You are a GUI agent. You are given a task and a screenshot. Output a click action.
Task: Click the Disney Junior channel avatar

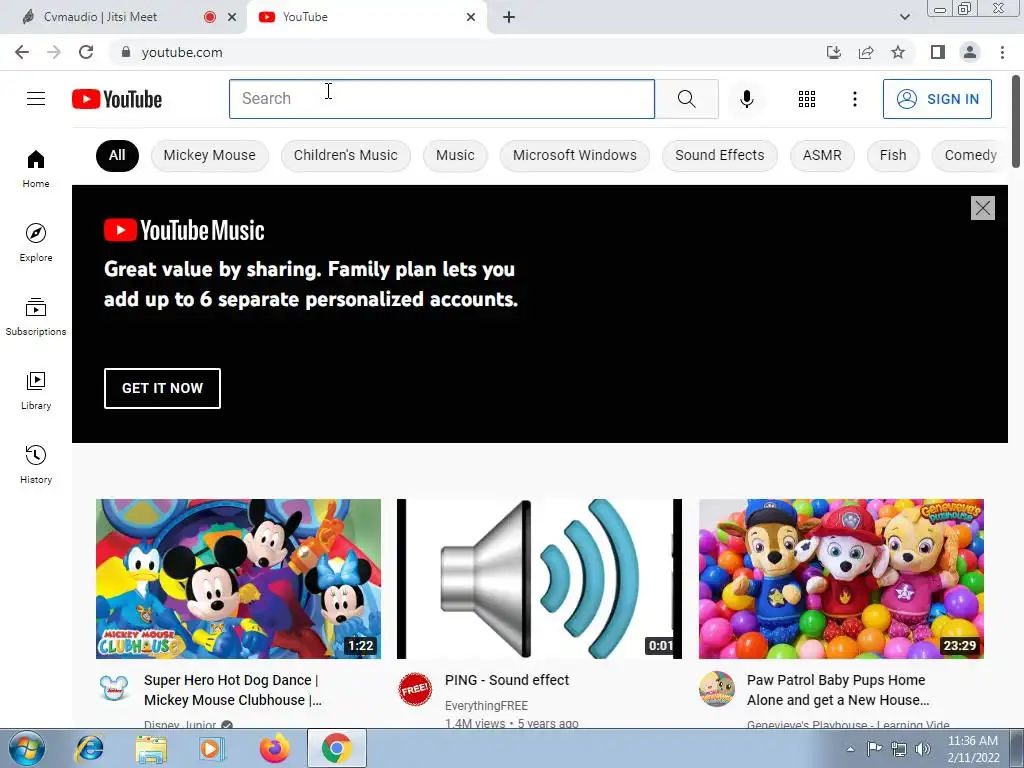pos(114,689)
